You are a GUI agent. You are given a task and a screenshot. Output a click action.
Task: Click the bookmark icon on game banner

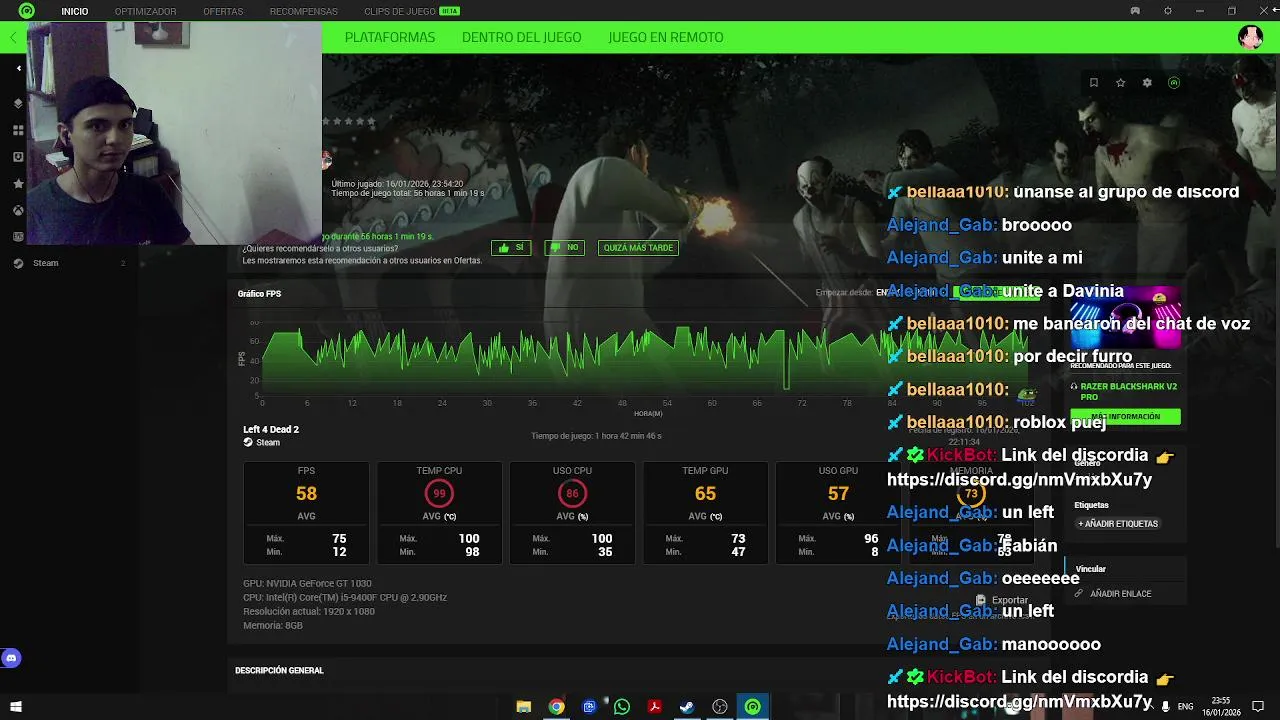(1093, 83)
